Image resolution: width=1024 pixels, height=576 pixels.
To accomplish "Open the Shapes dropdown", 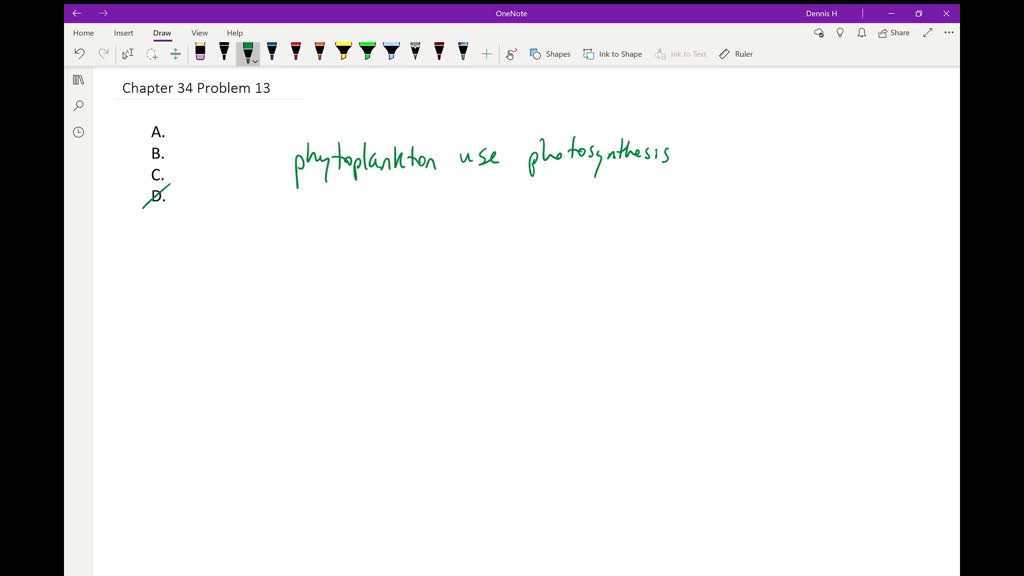I will point(550,54).
